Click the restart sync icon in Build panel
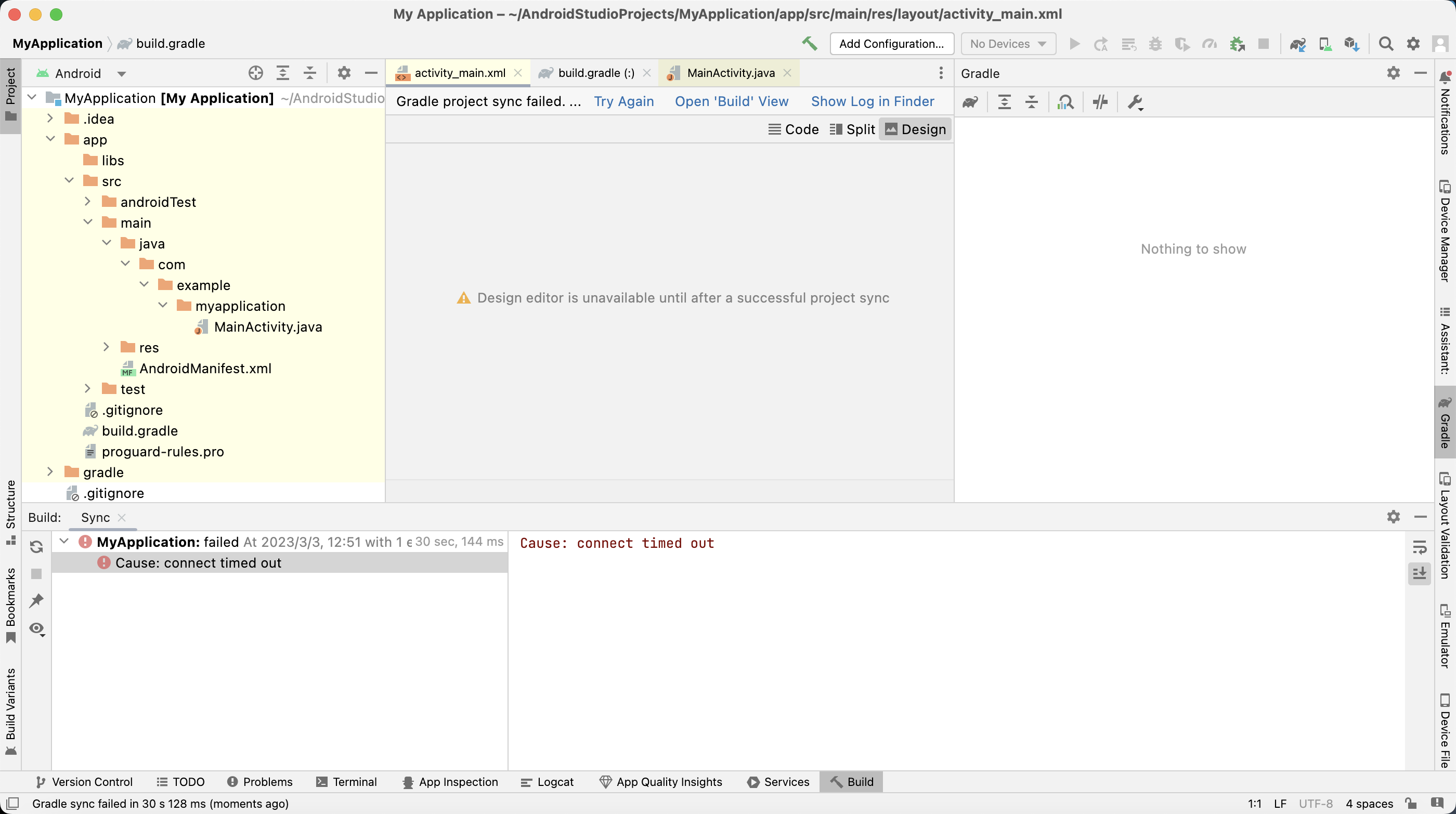Image resolution: width=1456 pixels, height=814 pixels. pos(37,546)
